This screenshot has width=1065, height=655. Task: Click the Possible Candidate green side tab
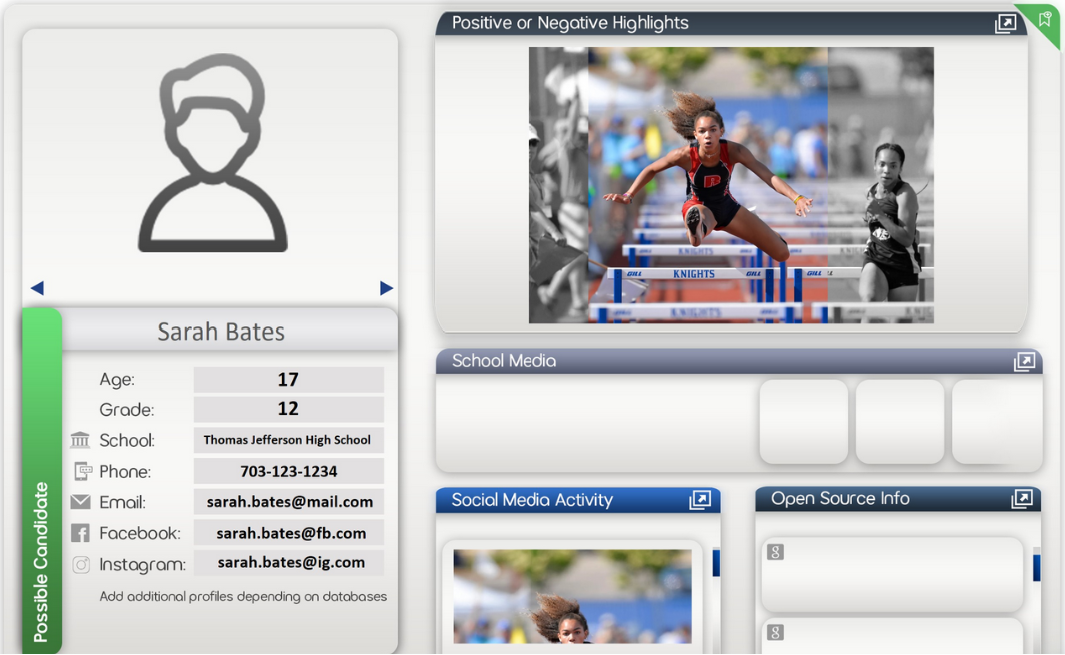click(41, 481)
